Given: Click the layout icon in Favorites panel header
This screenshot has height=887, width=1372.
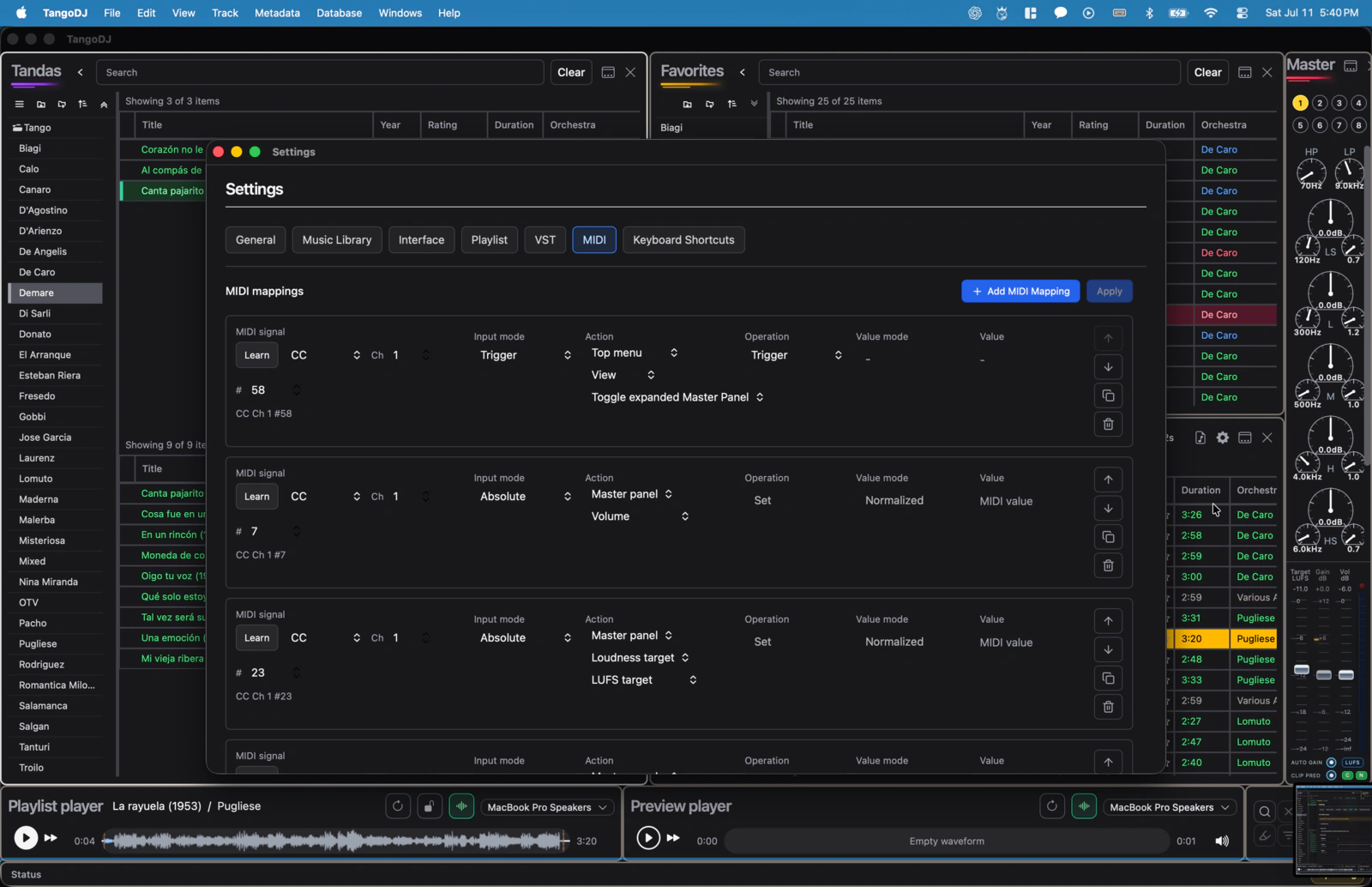Looking at the screenshot, I should coord(1245,72).
